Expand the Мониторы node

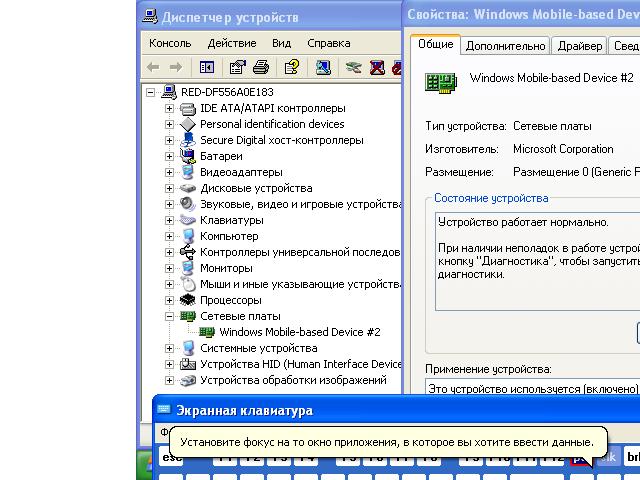[x=169, y=268]
